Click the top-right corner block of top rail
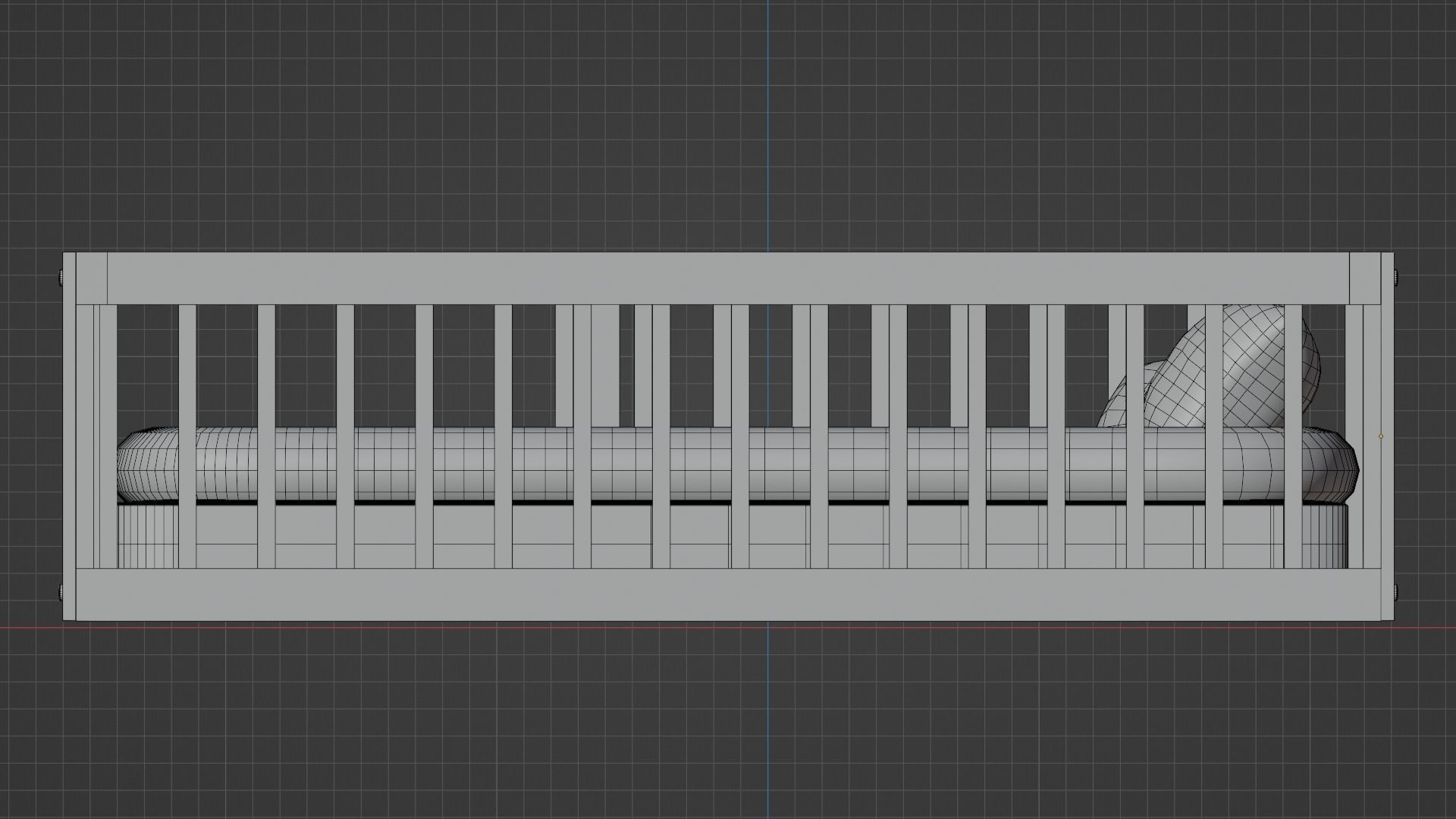Screen dimensions: 1456x819 pyautogui.click(x=1365, y=278)
